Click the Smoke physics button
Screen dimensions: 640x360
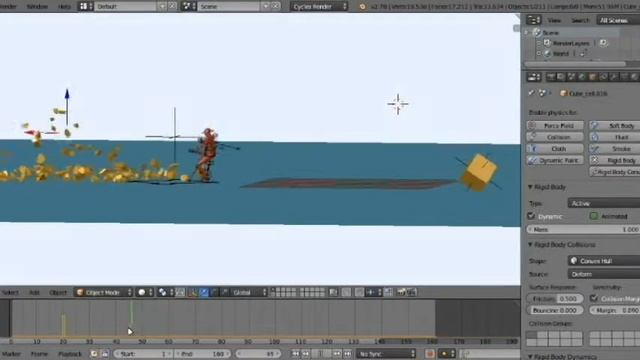(x=615, y=149)
